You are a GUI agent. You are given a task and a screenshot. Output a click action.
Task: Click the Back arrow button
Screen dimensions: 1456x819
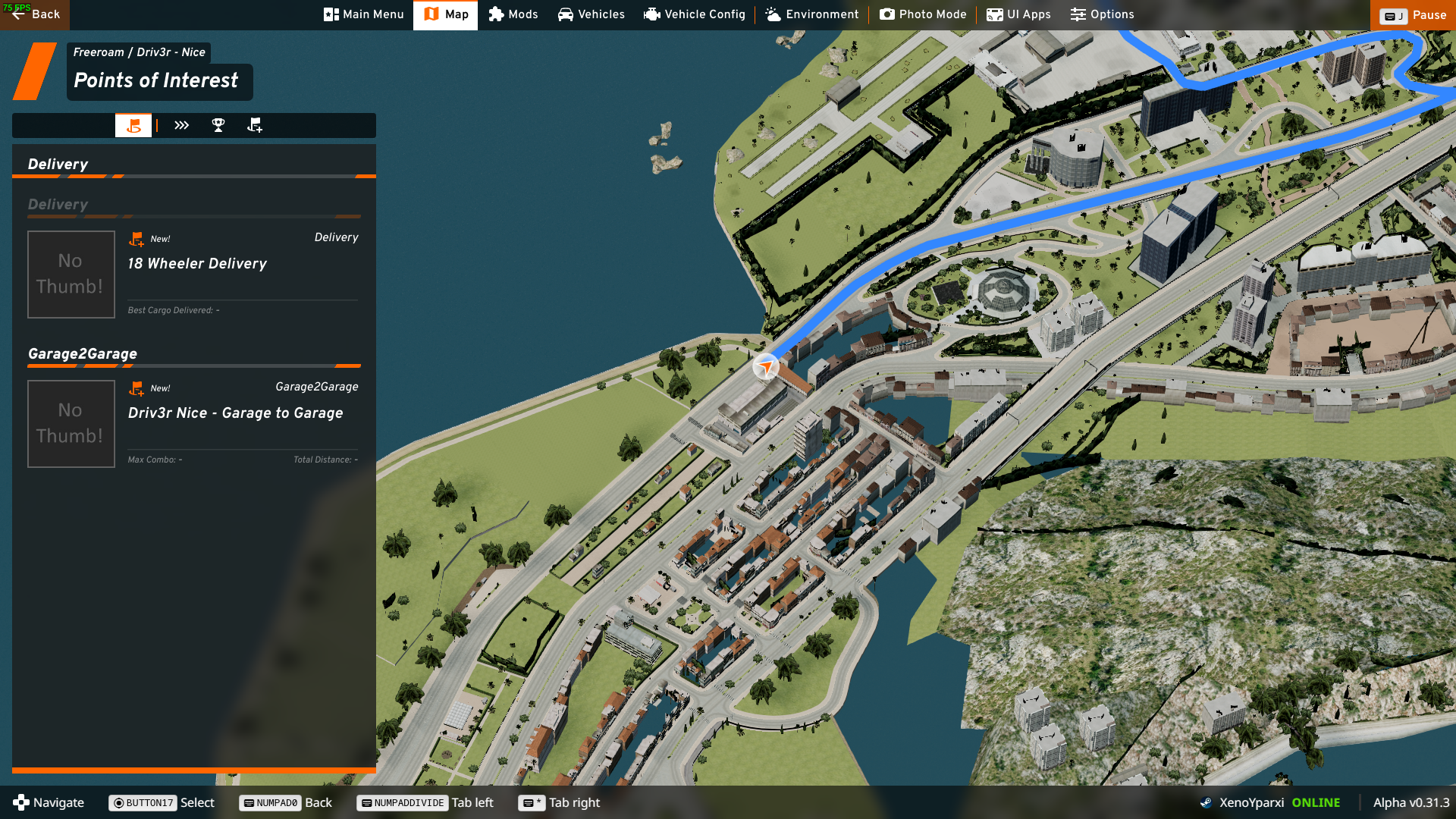(x=35, y=14)
